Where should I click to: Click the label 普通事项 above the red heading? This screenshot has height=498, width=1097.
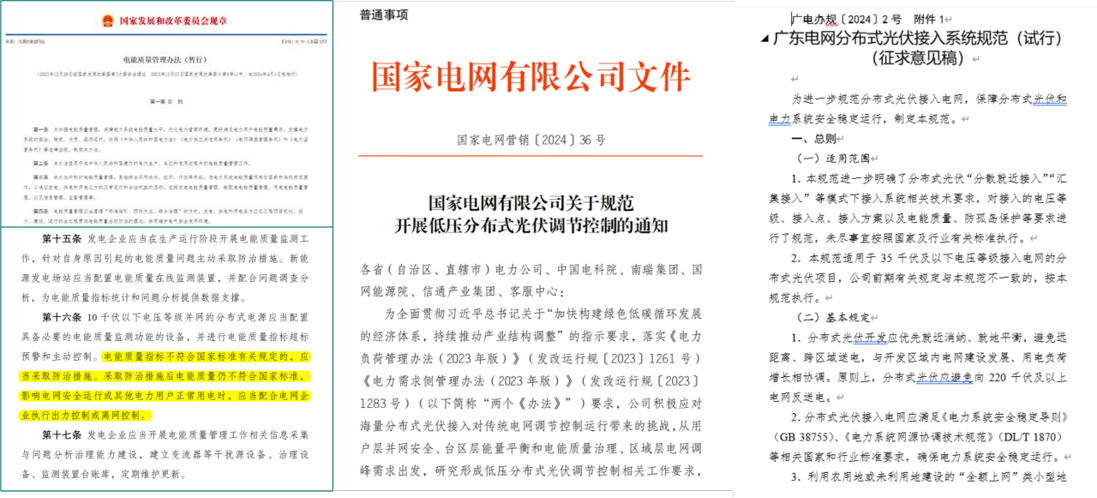point(383,15)
